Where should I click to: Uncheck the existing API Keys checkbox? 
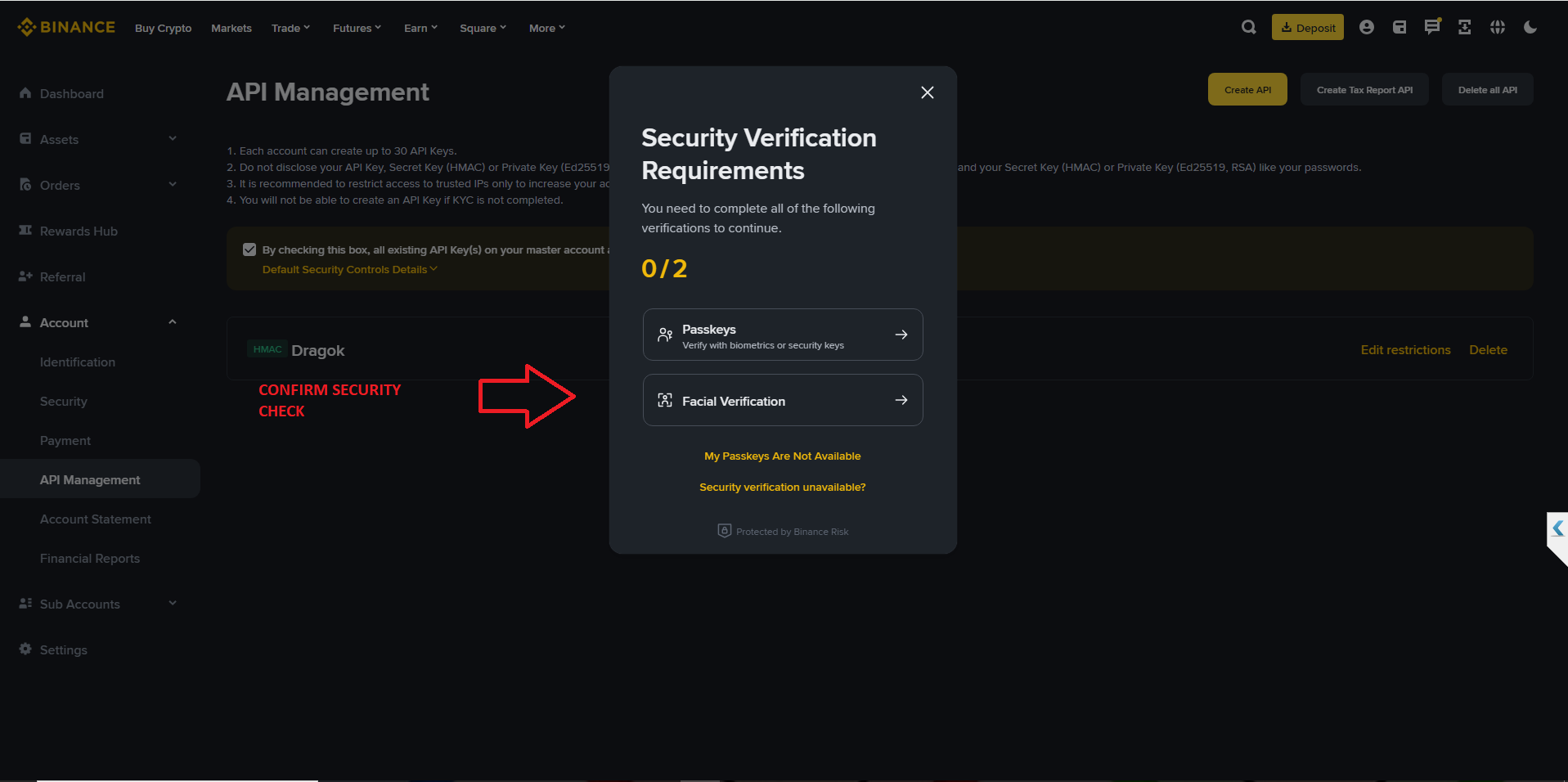point(249,249)
